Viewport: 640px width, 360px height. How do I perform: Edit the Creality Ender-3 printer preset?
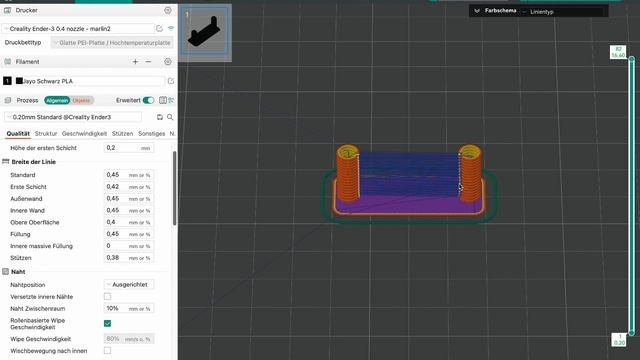tap(160, 28)
